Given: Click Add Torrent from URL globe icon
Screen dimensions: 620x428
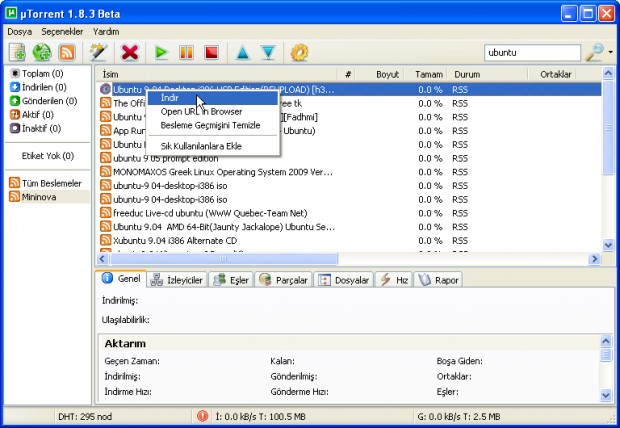Looking at the screenshot, I should (42, 52).
